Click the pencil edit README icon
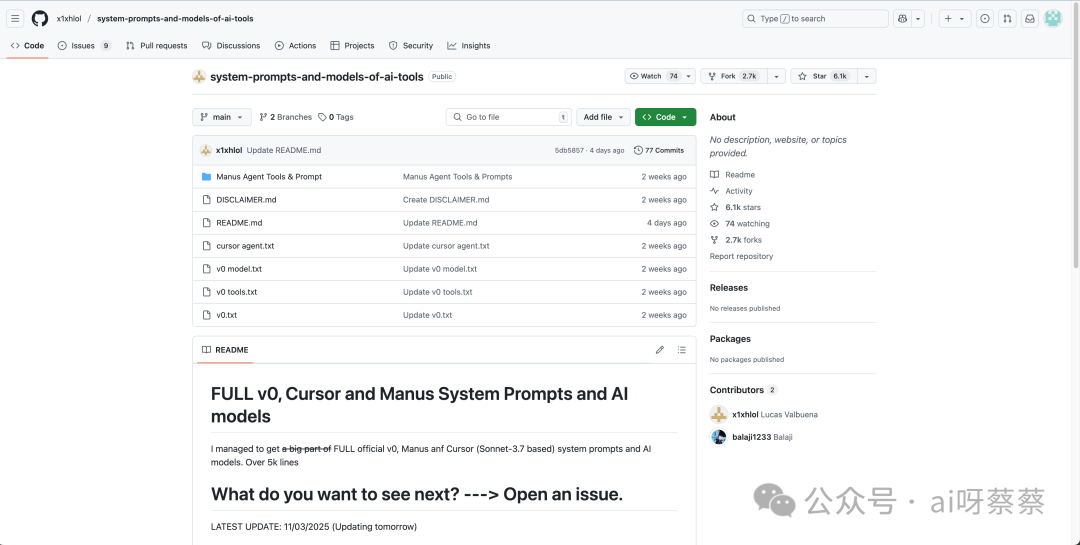This screenshot has height=545, width=1080. coord(660,350)
